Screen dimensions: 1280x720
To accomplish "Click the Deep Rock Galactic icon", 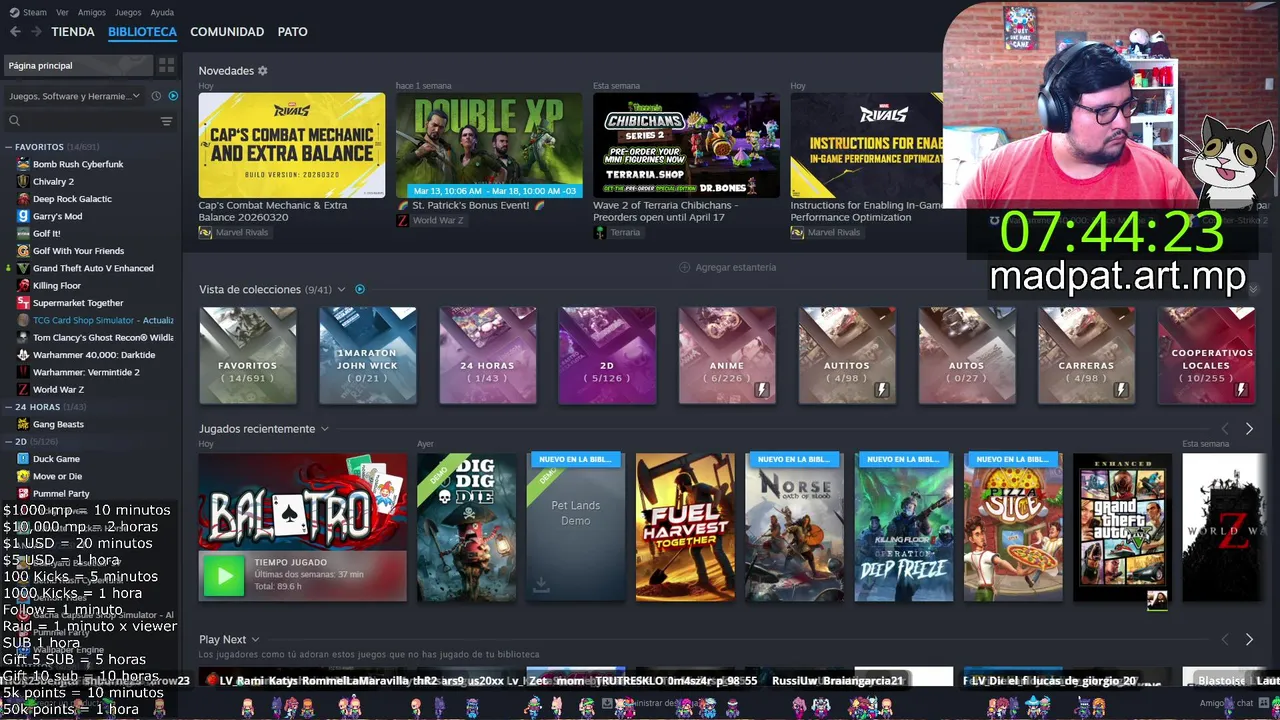I will tap(23, 199).
